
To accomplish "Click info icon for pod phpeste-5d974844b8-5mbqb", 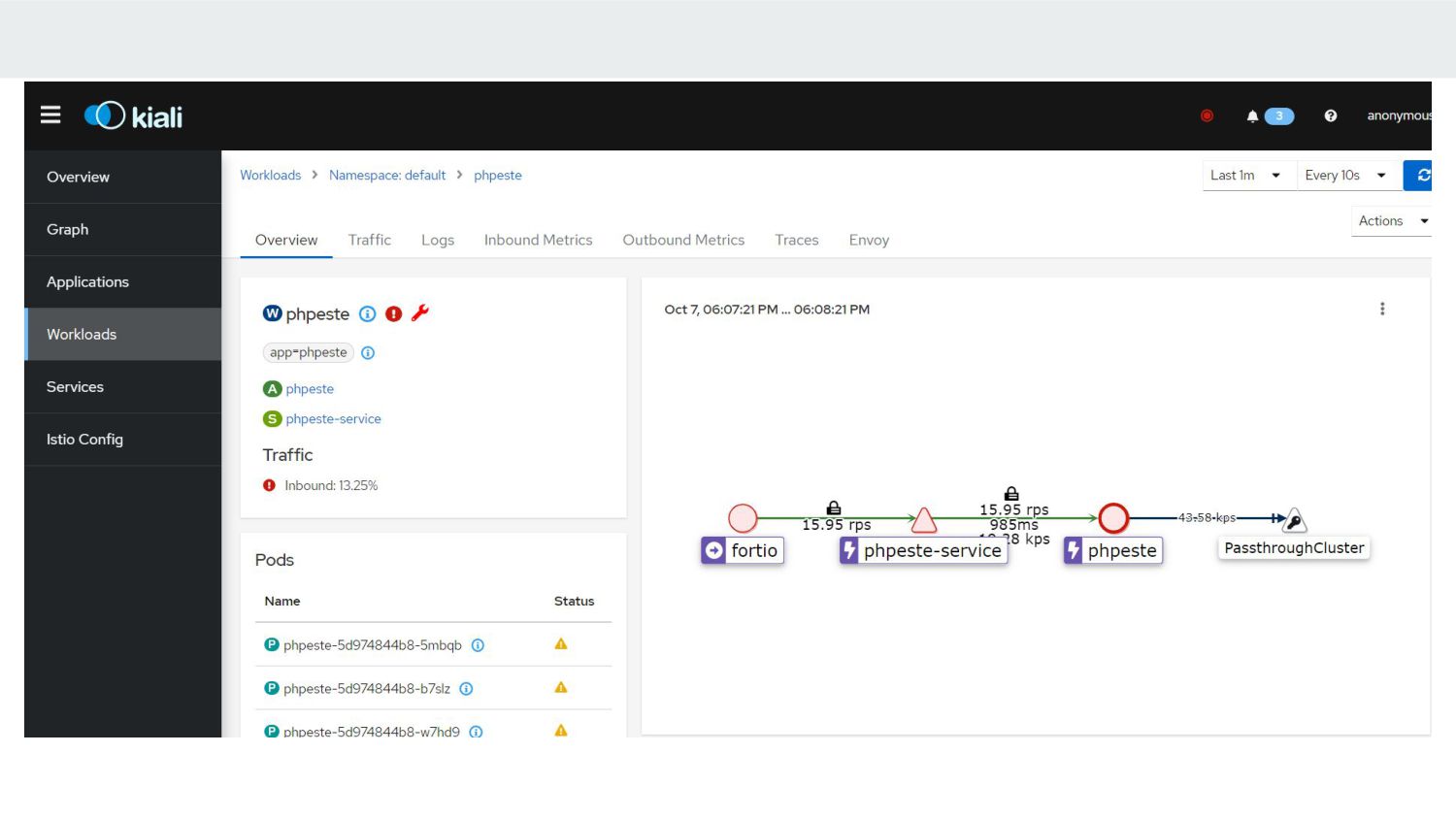I will 478,645.
